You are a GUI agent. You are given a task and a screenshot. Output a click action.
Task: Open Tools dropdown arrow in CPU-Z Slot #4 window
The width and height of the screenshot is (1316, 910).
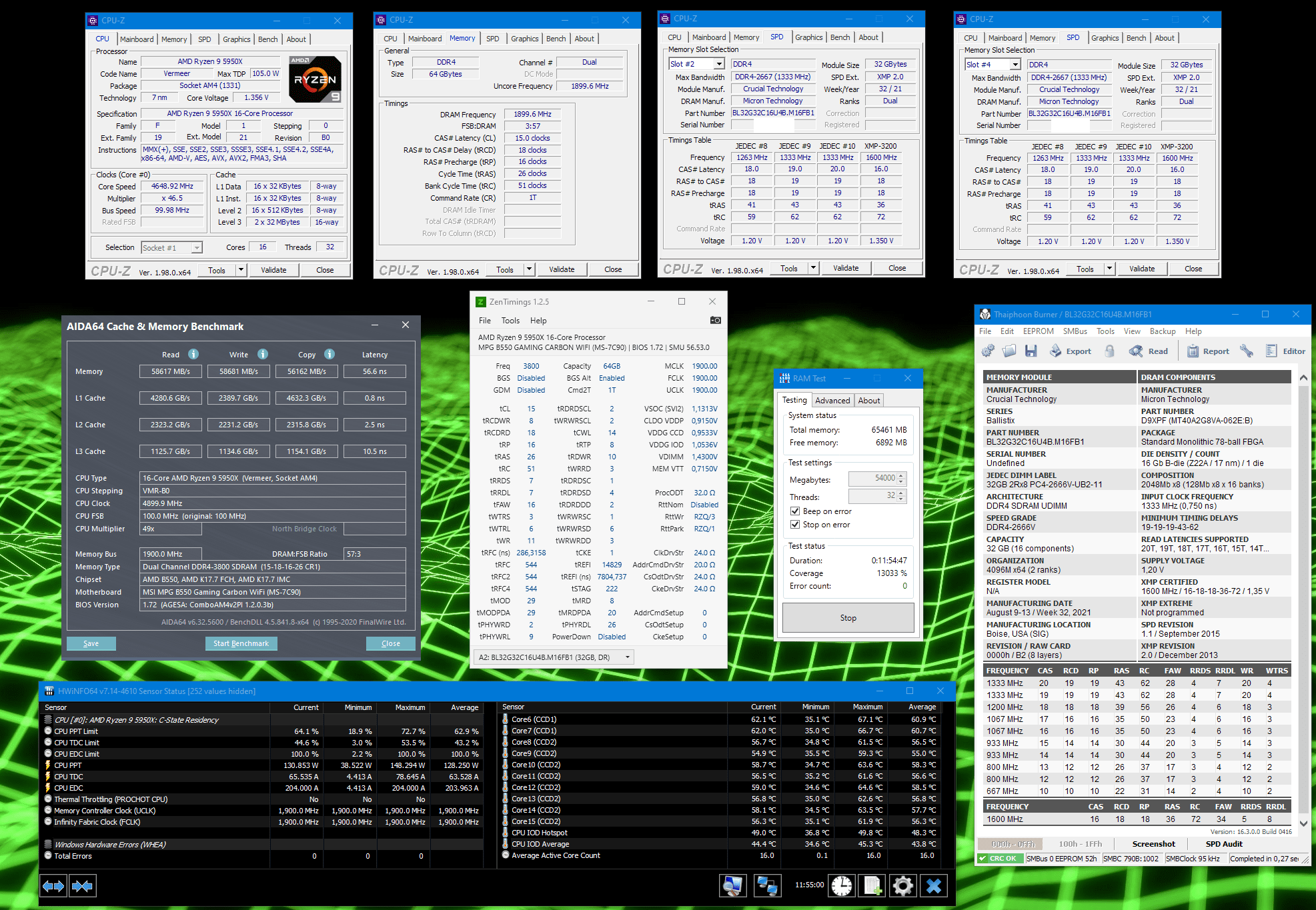pos(1110,269)
